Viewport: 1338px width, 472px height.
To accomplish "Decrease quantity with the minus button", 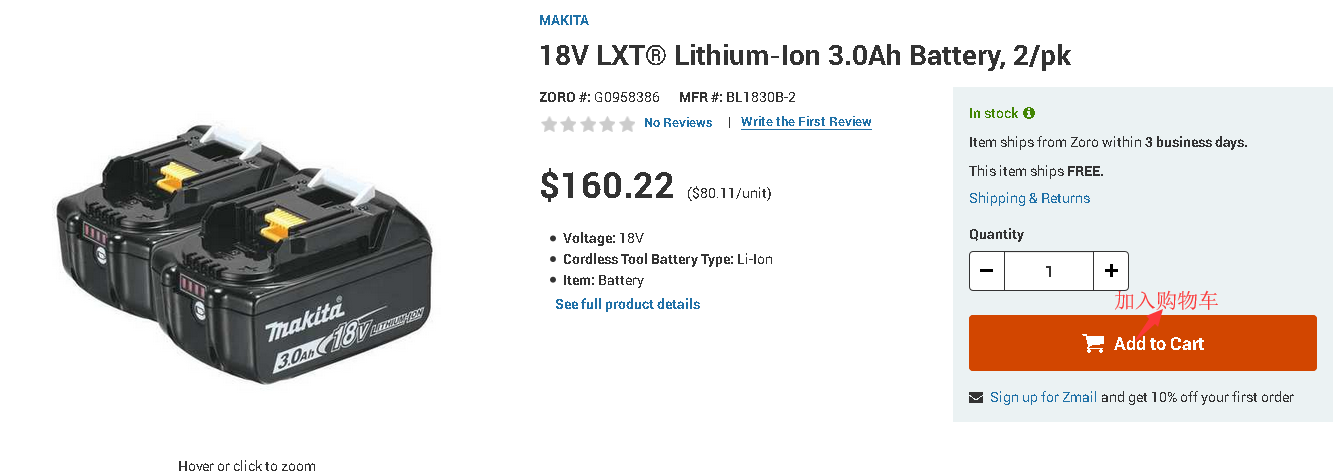I will (x=987, y=271).
